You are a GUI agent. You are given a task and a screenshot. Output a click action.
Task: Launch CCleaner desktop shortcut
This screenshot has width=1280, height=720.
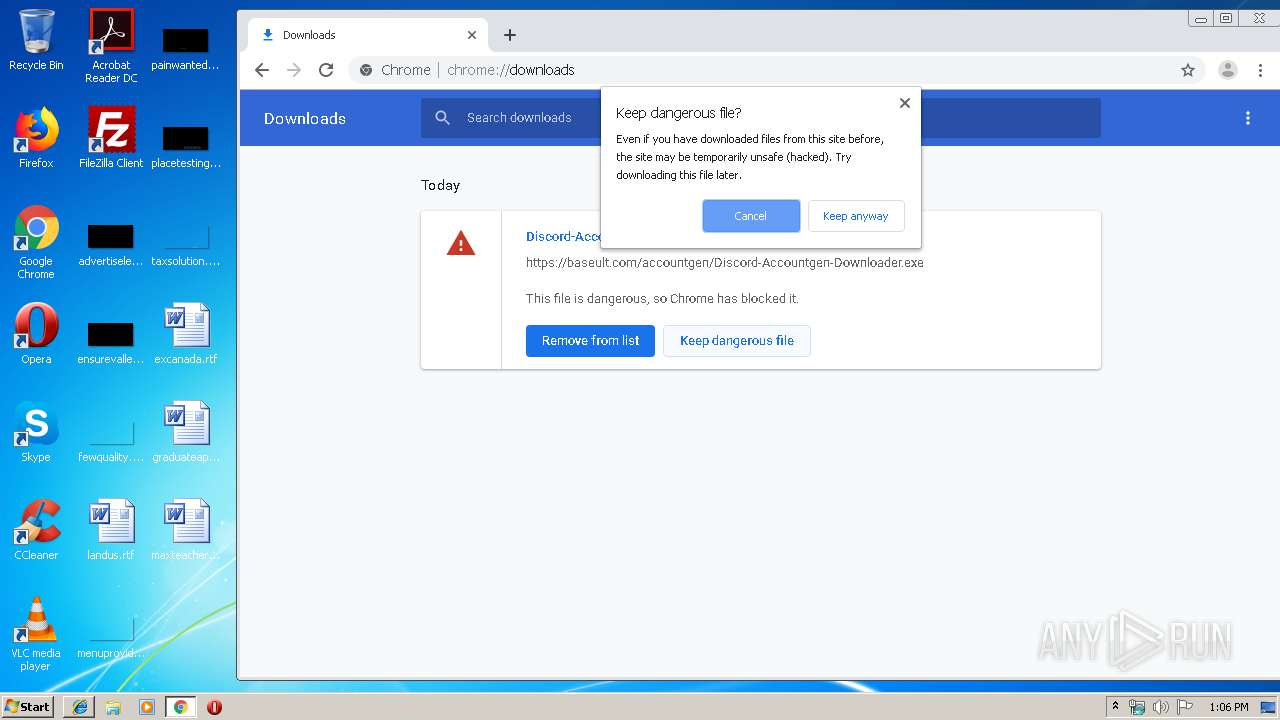[36, 530]
